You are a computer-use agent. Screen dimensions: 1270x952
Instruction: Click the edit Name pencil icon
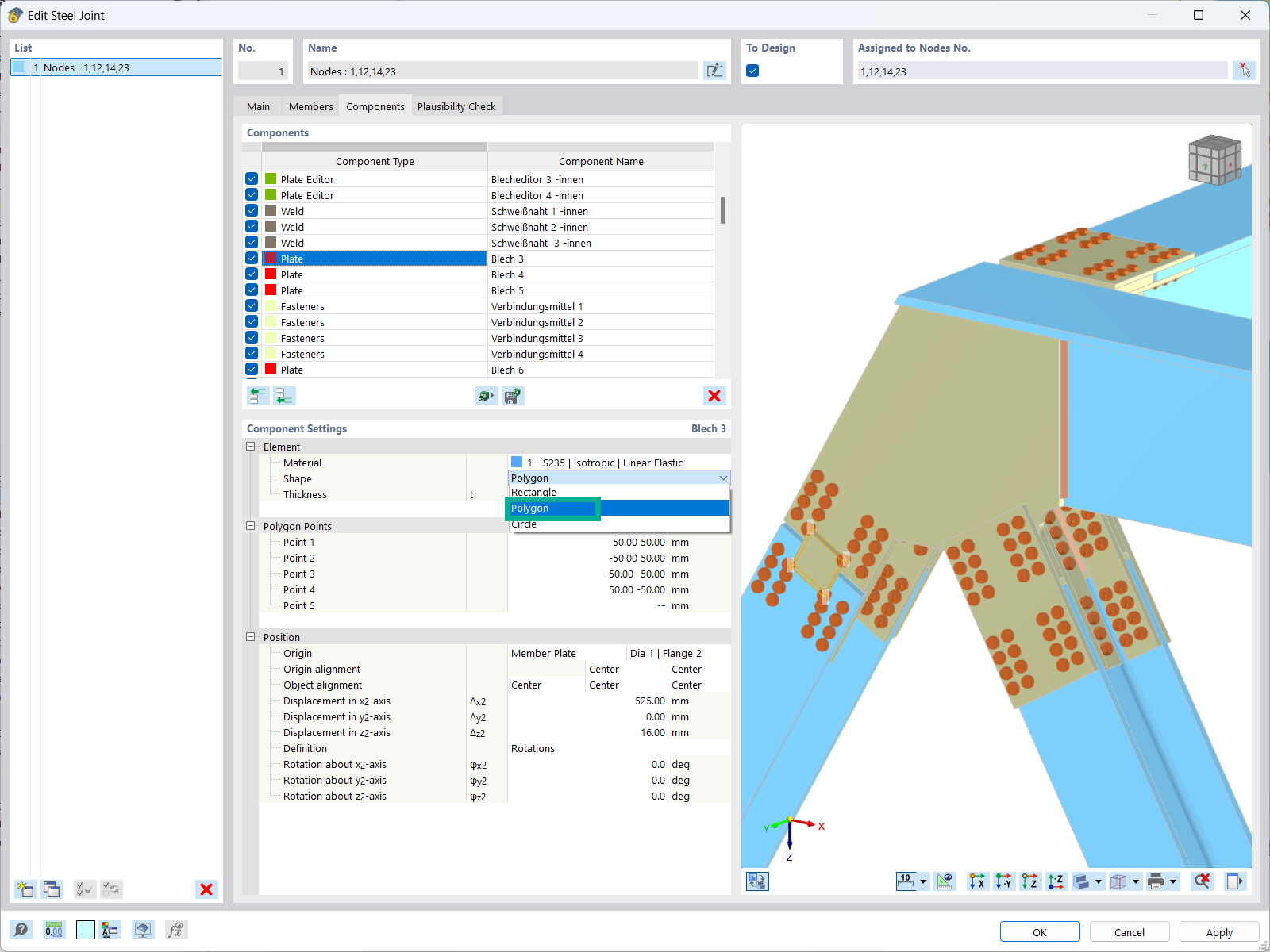click(714, 71)
